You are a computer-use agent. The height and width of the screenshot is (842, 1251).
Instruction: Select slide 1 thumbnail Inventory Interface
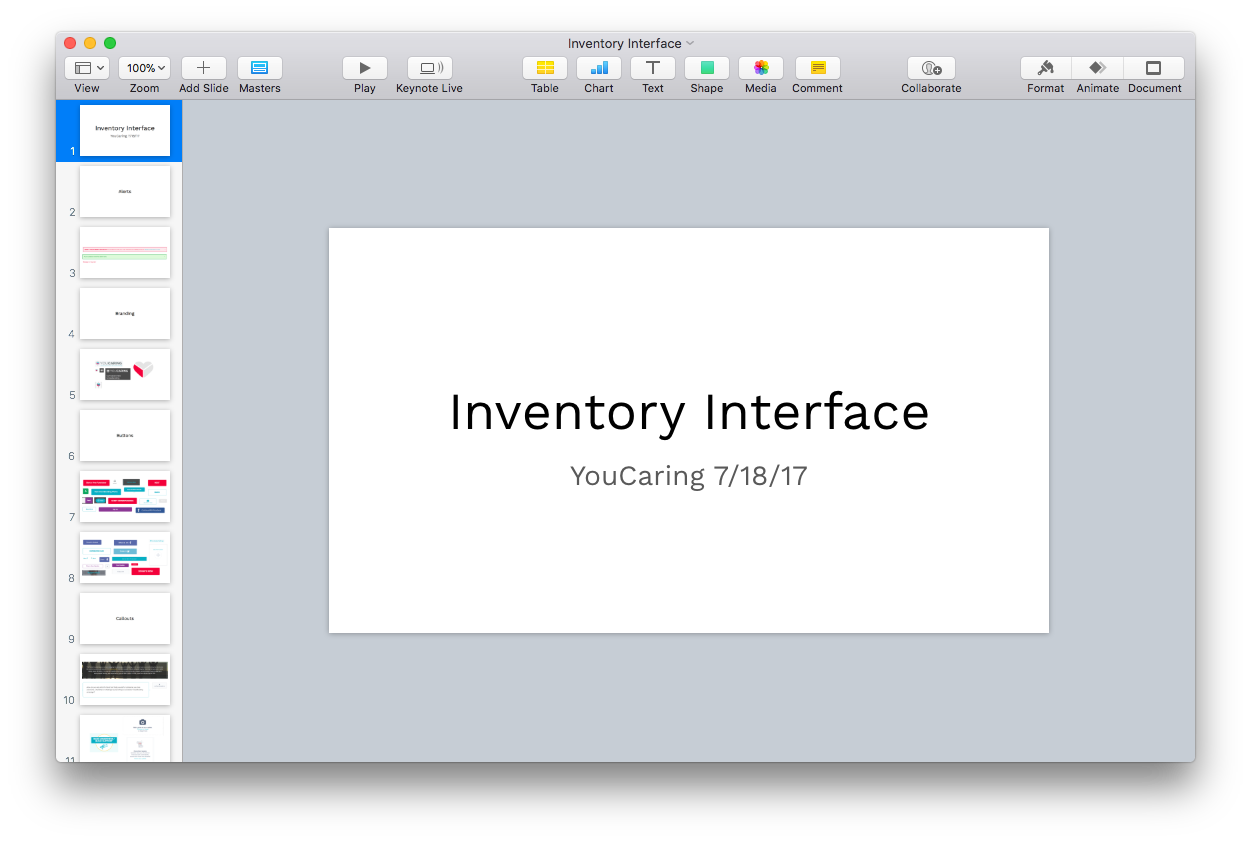point(125,130)
